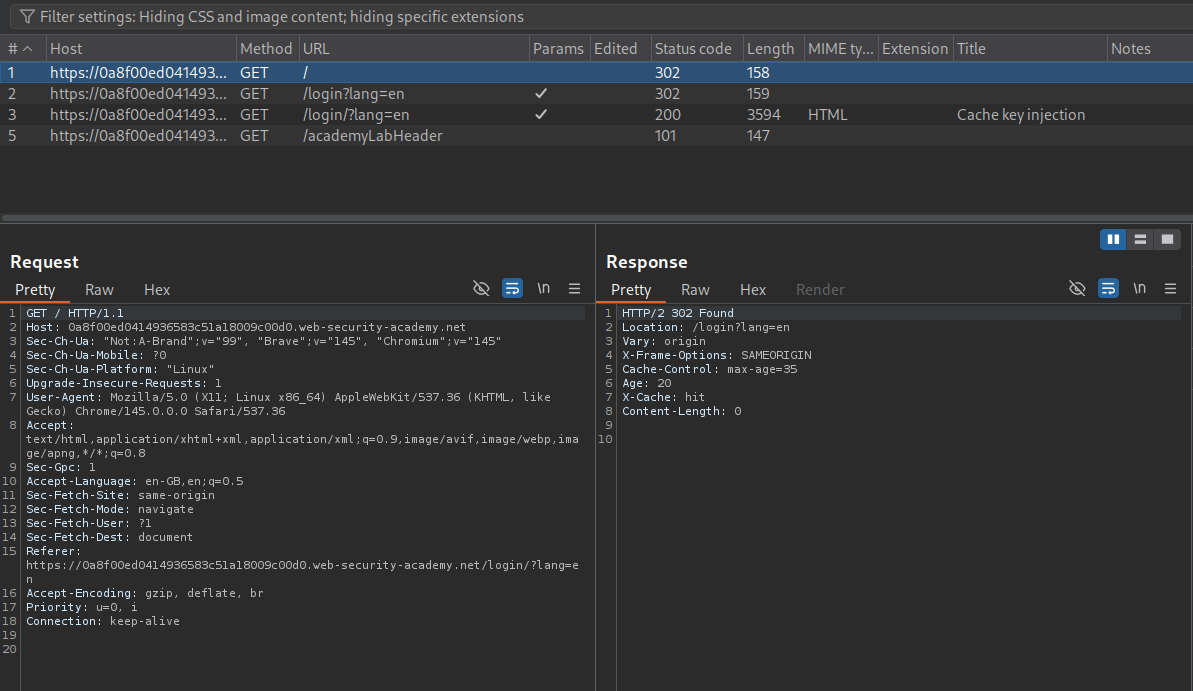
Task: Show non-printable characters in Request panel
Action: click(x=543, y=289)
